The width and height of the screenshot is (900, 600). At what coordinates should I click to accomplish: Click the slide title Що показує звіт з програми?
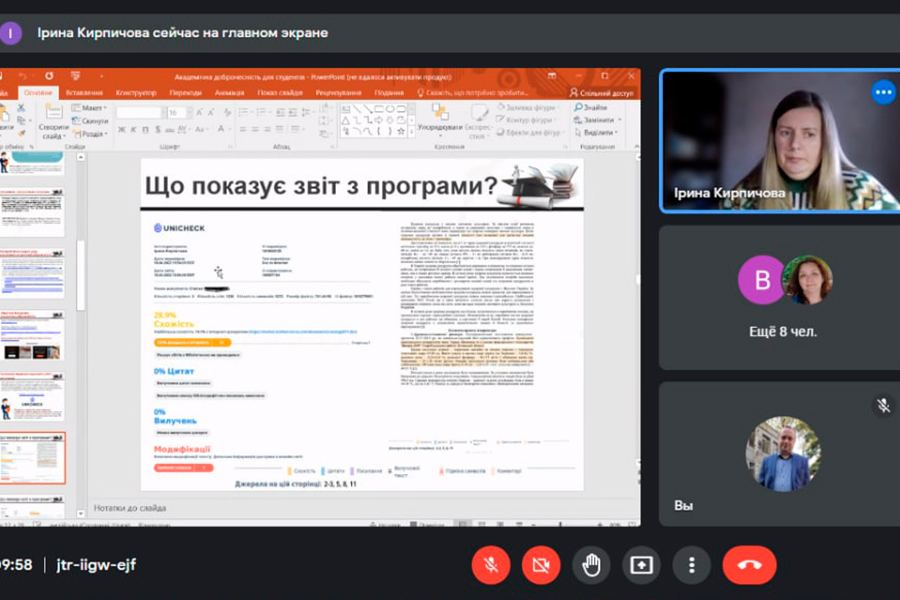321,186
